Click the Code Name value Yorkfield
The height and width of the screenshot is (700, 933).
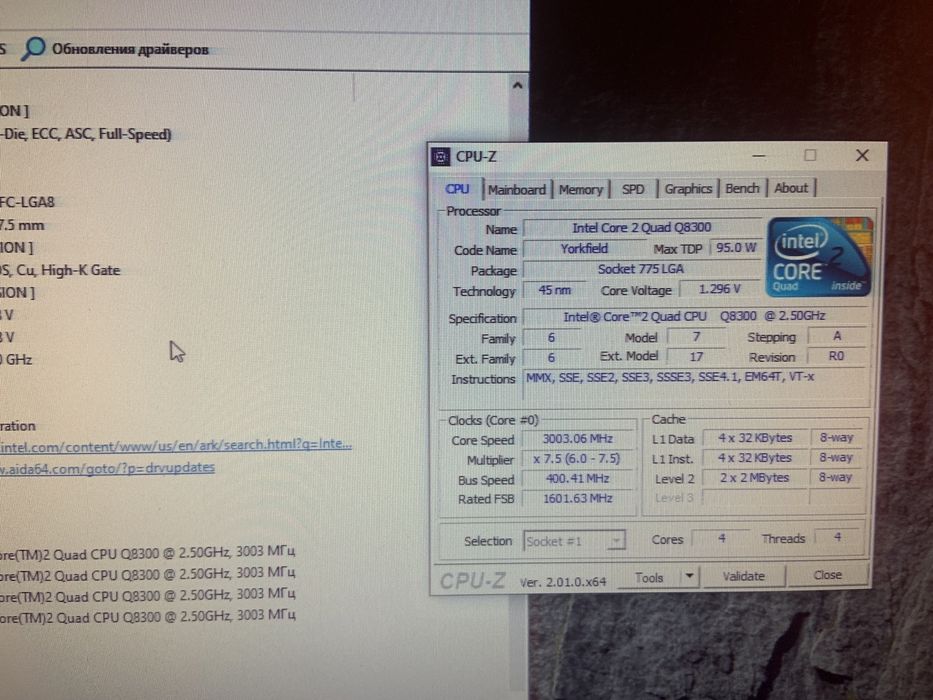(584, 249)
